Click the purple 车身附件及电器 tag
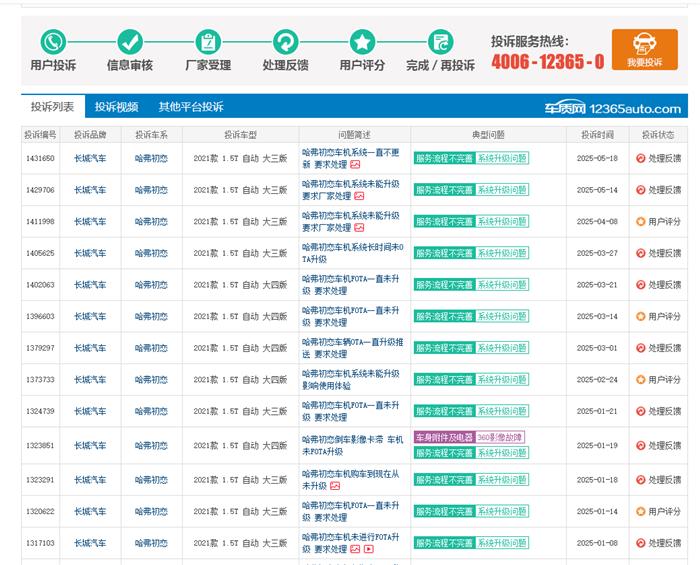Viewport: 700px width, 565px height. tap(444, 437)
